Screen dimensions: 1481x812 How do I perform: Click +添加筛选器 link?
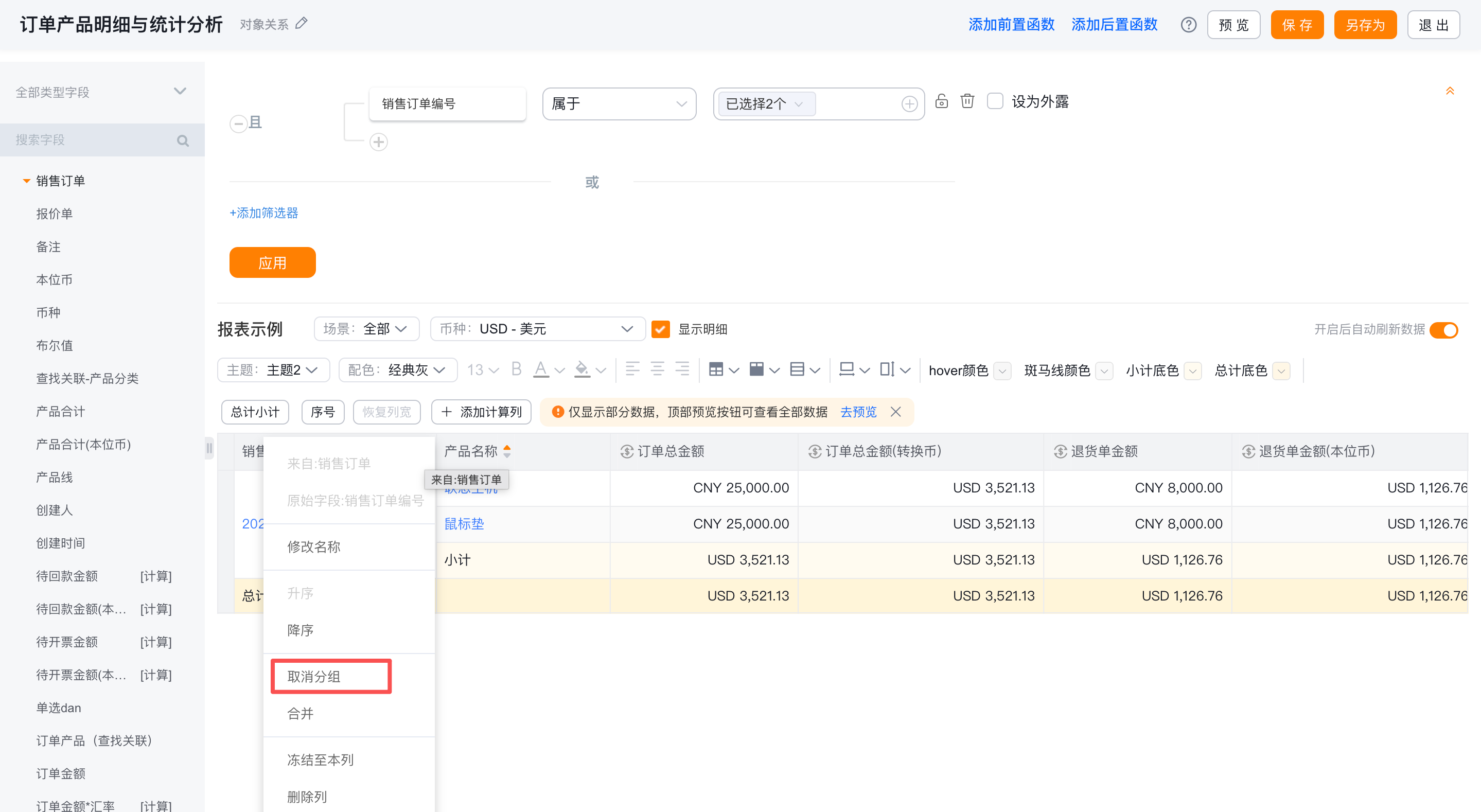click(264, 213)
